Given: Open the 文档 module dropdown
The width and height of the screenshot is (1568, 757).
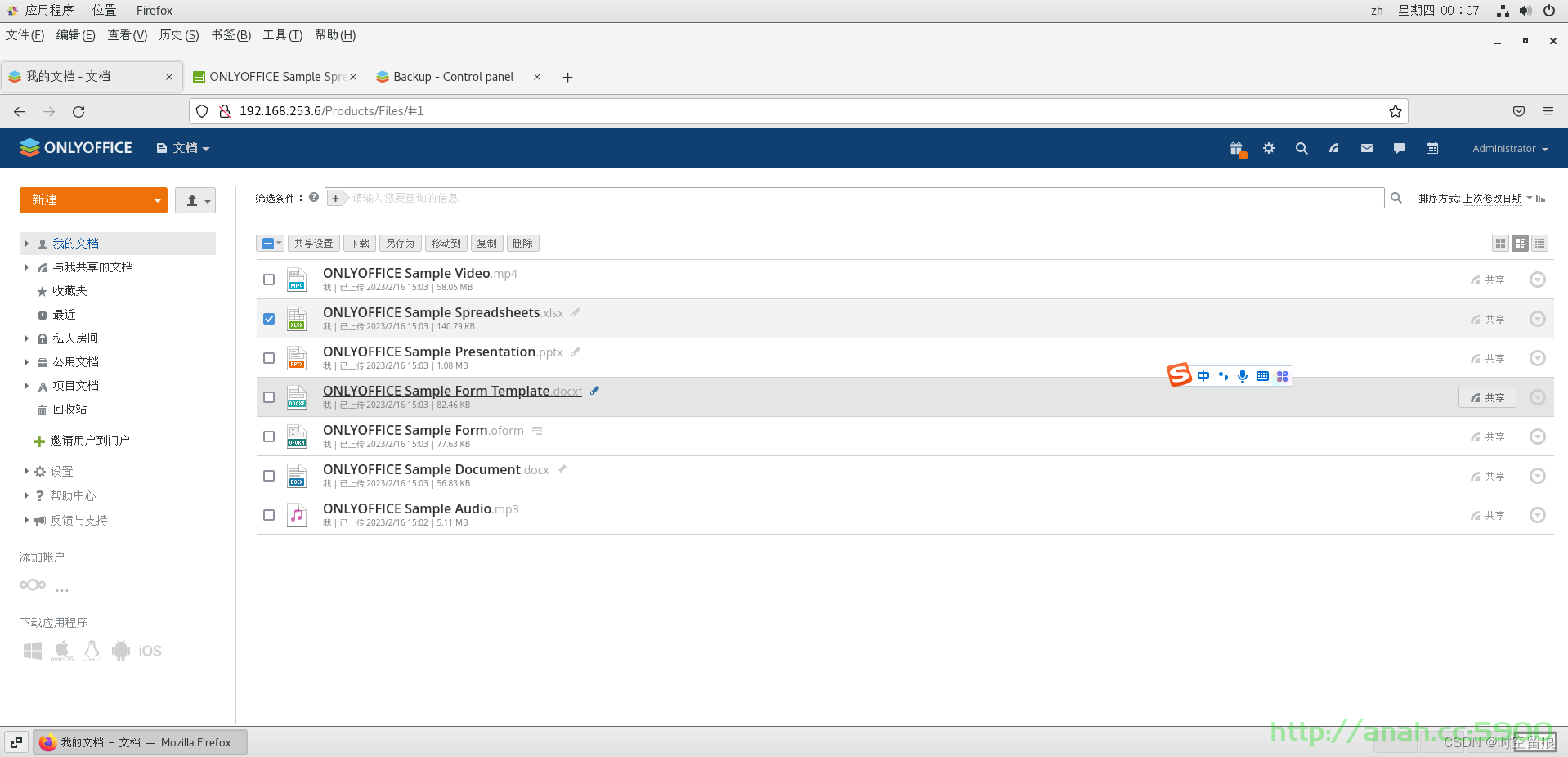Looking at the screenshot, I should 184,148.
